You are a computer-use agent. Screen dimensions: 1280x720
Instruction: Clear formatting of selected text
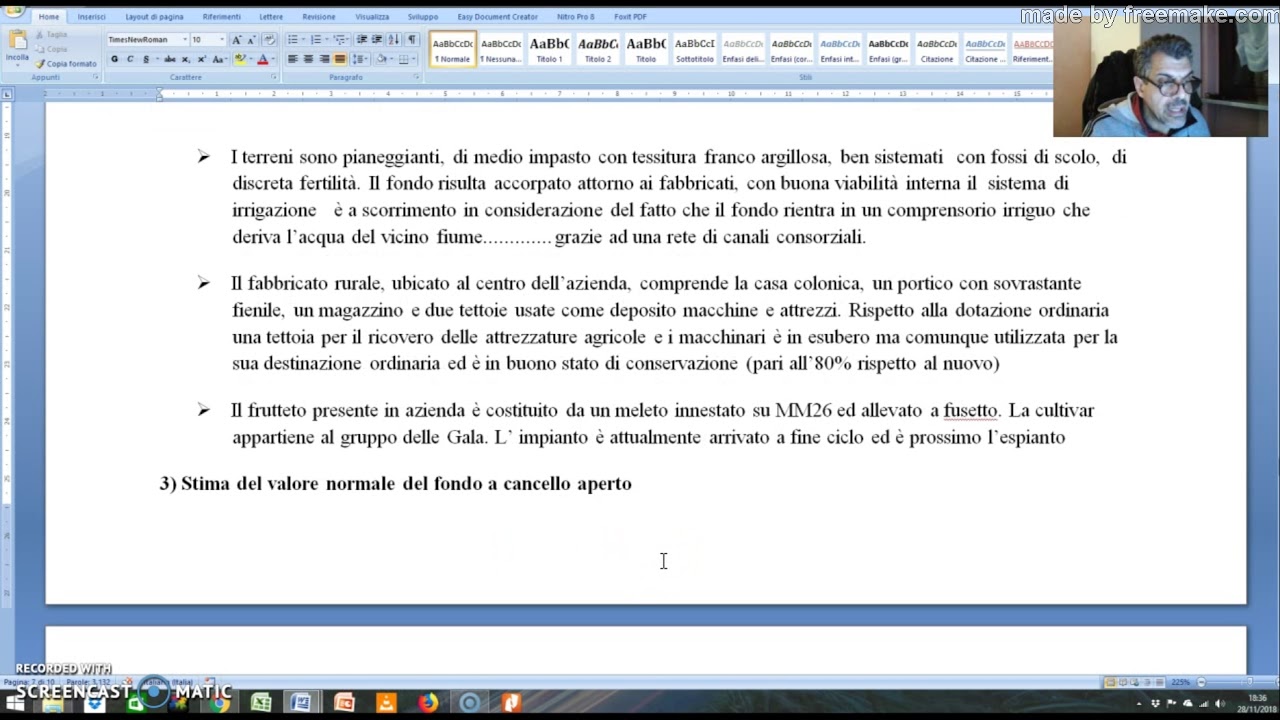tap(269, 40)
